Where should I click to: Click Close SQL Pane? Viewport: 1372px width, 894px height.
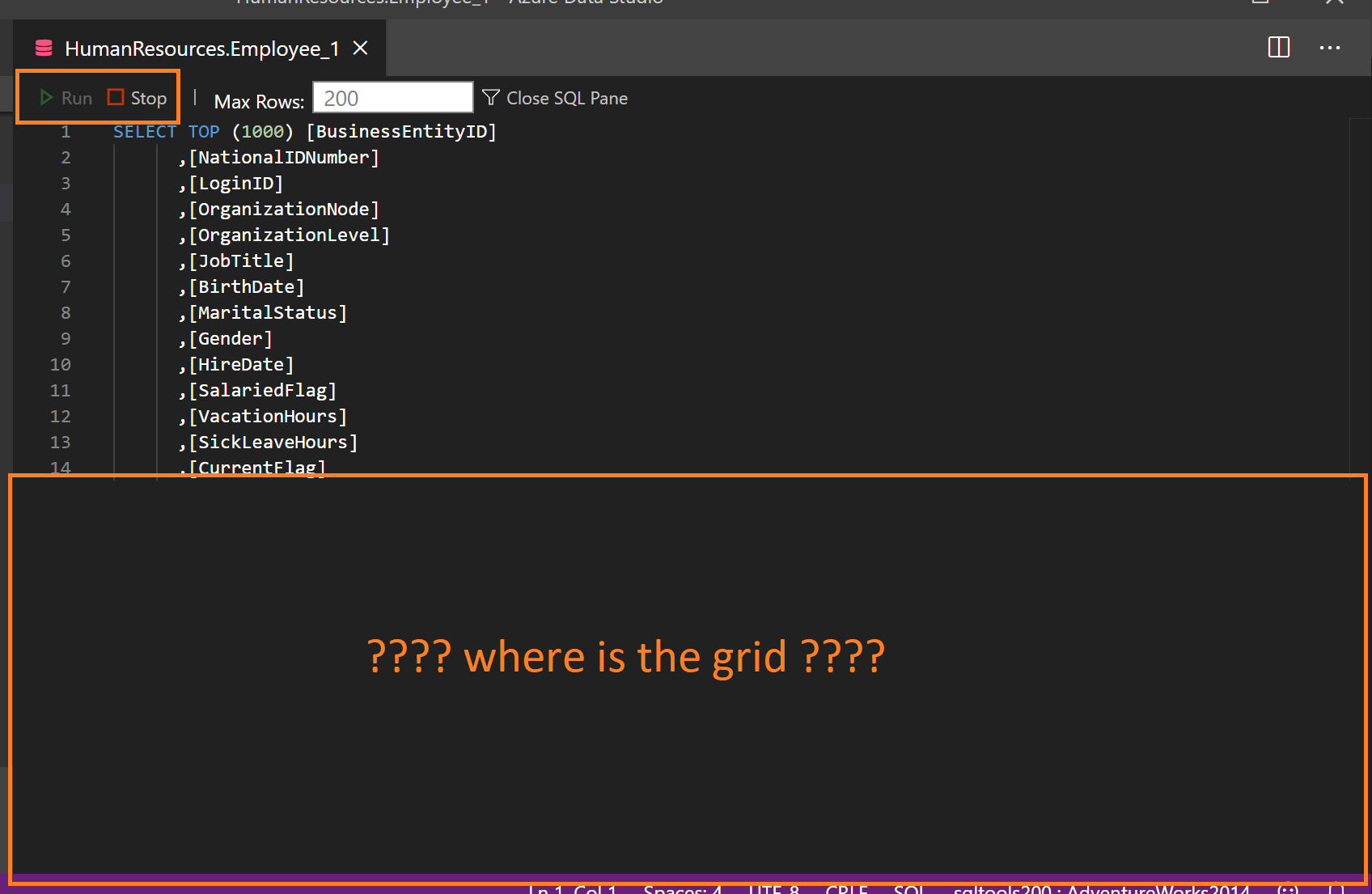click(x=566, y=97)
